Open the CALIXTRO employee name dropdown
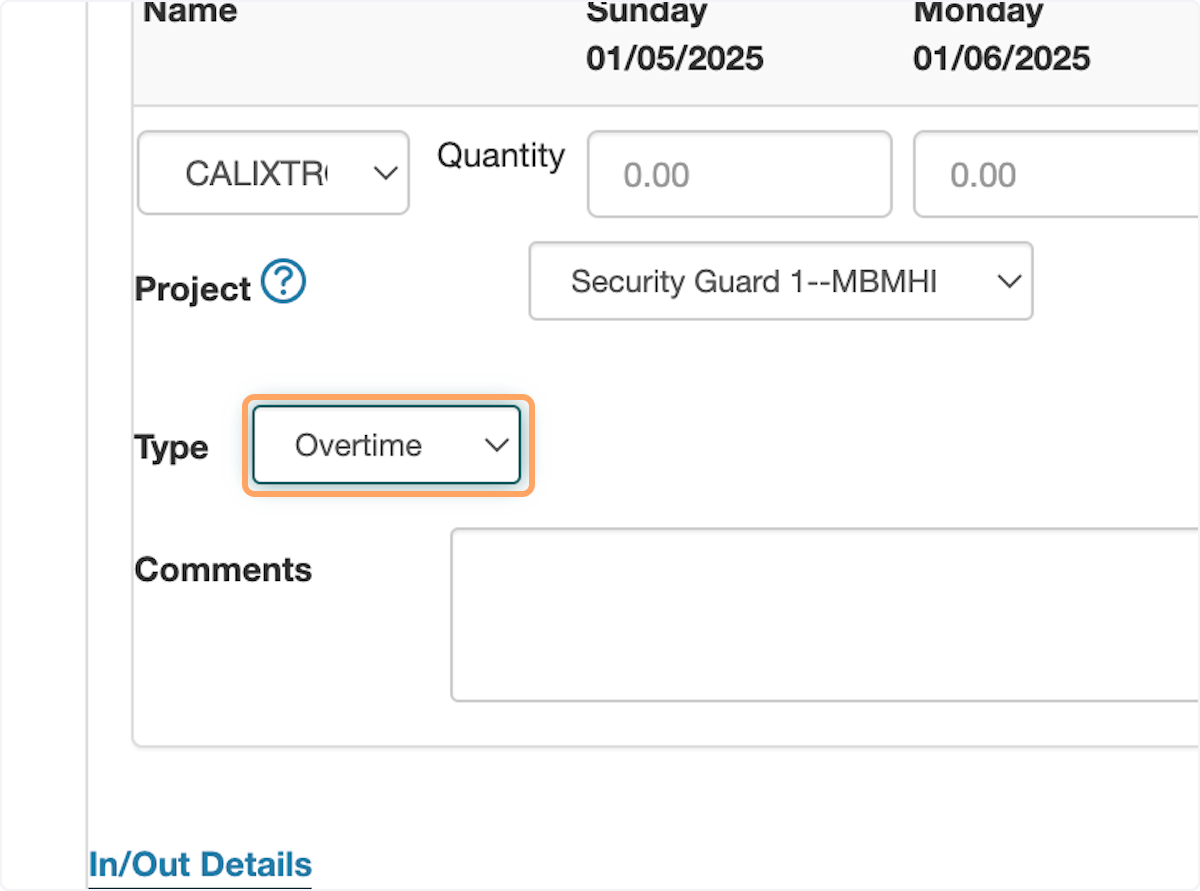Screen dimensions: 1200x891 273,172
